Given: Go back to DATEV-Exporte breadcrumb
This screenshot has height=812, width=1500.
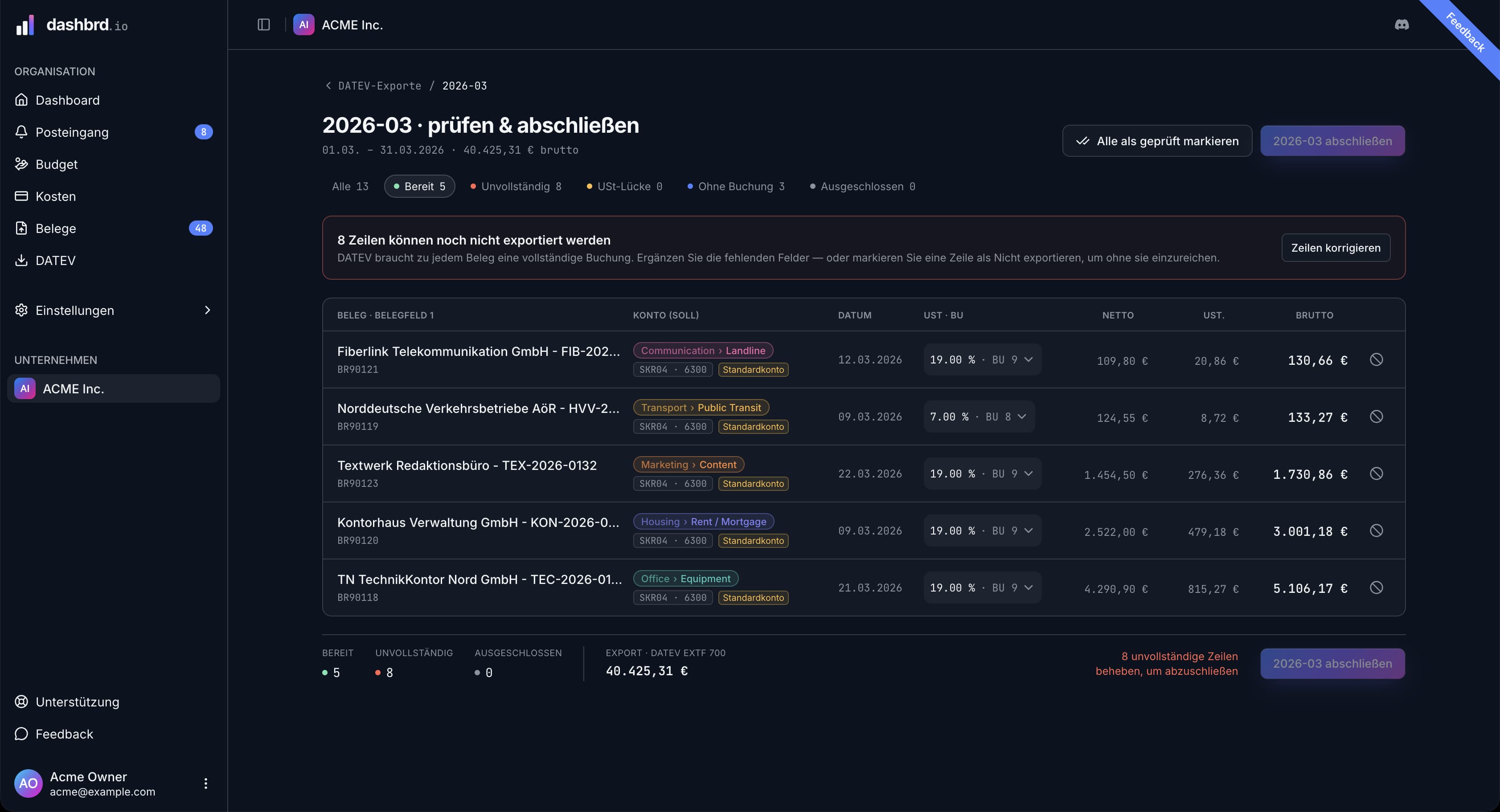Looking at the screenshot, I should point(373,86).
